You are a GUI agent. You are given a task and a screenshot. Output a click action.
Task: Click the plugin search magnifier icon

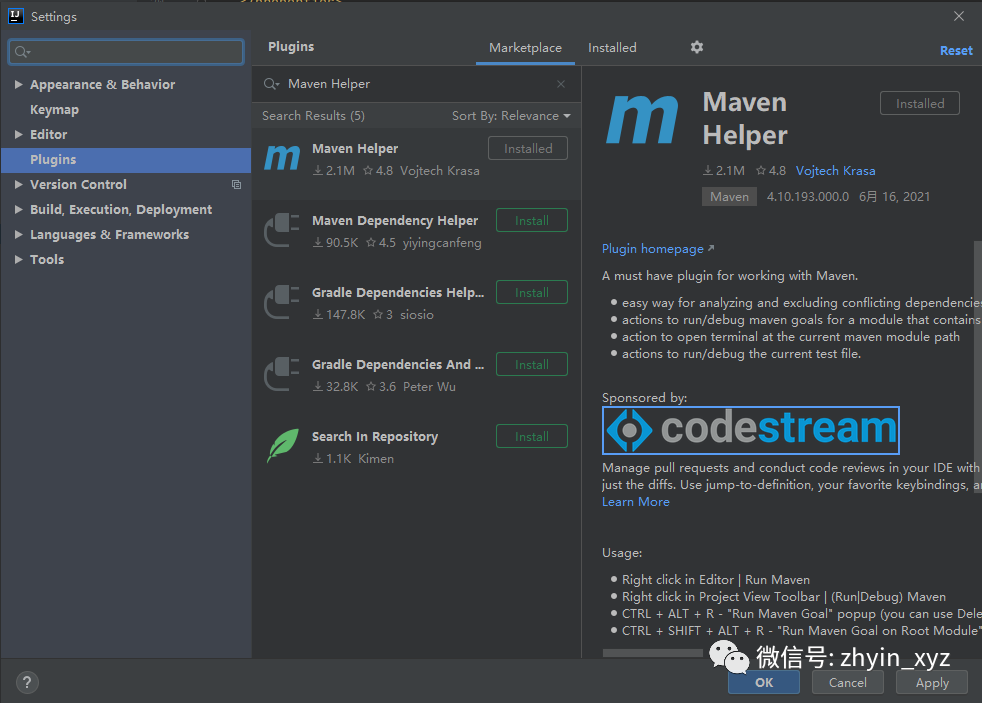271,84
